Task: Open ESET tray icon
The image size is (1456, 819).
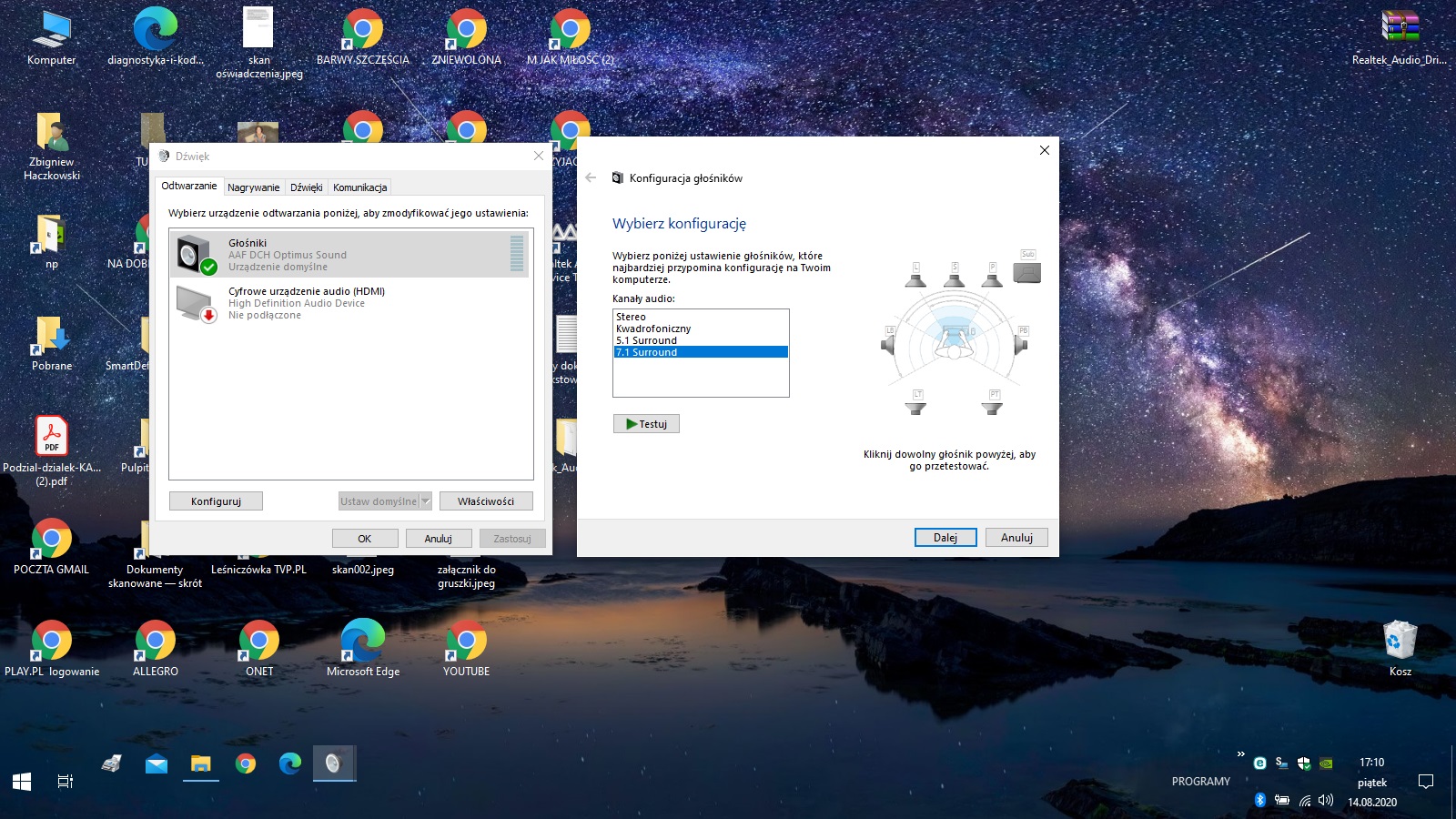Action: coord(1260,763)
